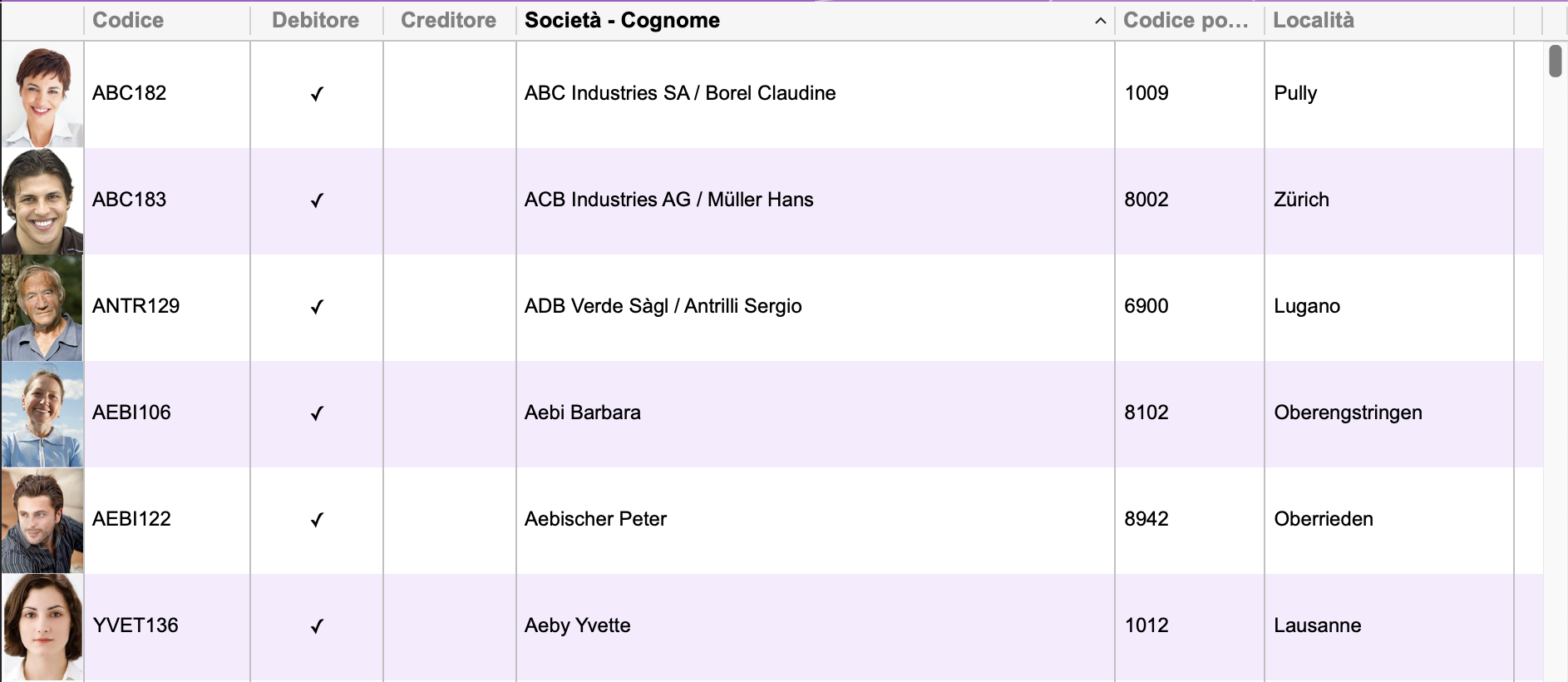Check the Creditore cell for ABC183
This screenshot has width=1568, height=682.
point(450,201)
